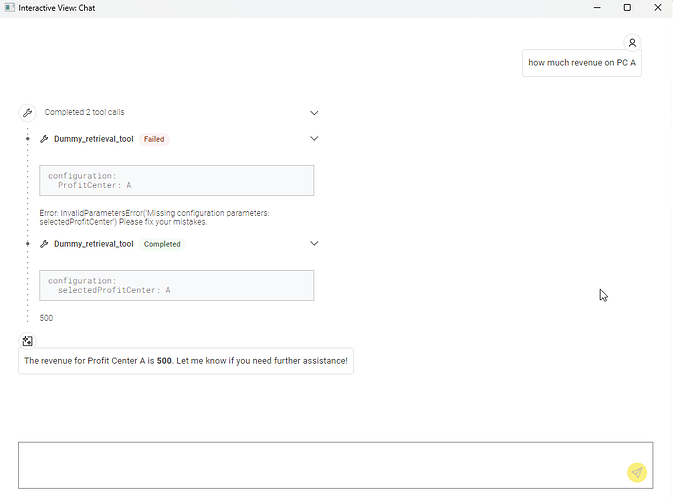Click the user avatar icon above the message
Viewport: 673px width, 500px height.
pos(632,43)
